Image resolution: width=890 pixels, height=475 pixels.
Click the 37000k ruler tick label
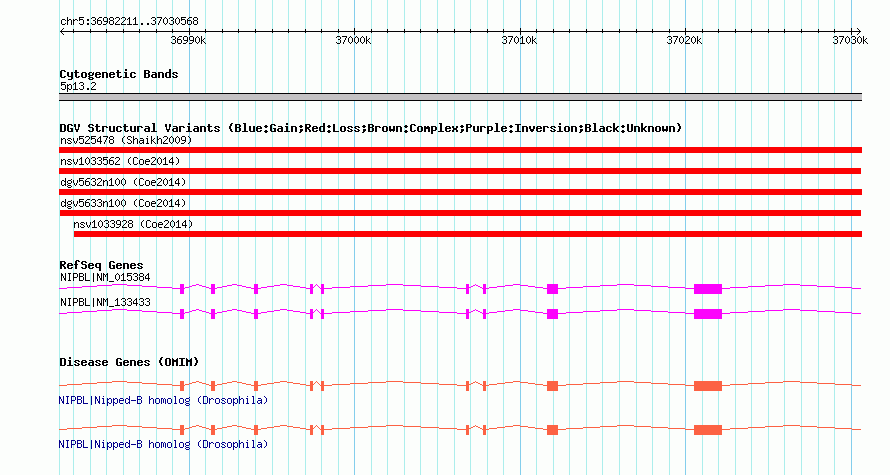353,40
